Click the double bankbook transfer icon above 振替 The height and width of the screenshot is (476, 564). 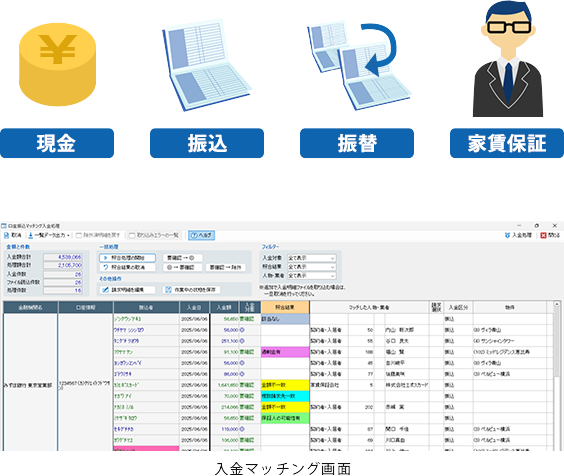[x=359, y=65]
